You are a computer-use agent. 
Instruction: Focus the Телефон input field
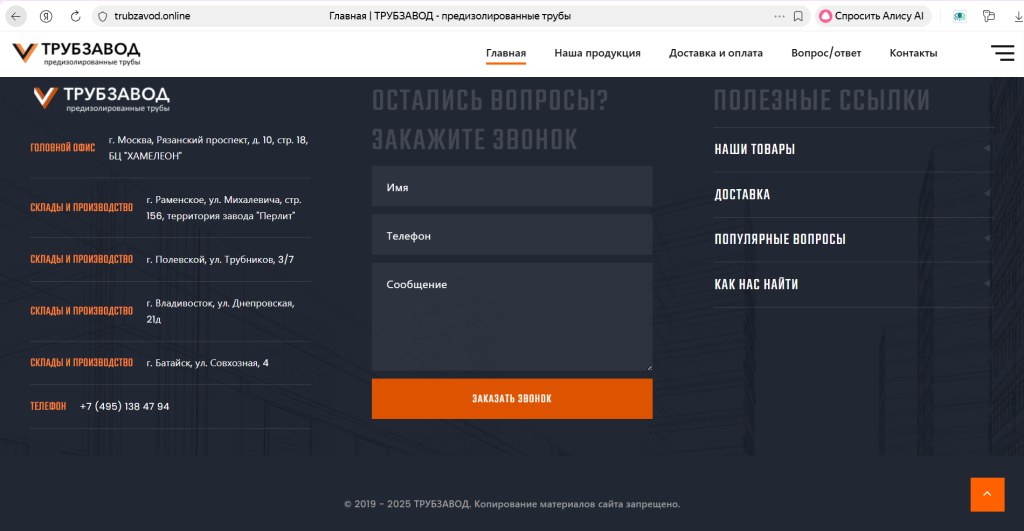pyautogui.click(x=511, y=236)
